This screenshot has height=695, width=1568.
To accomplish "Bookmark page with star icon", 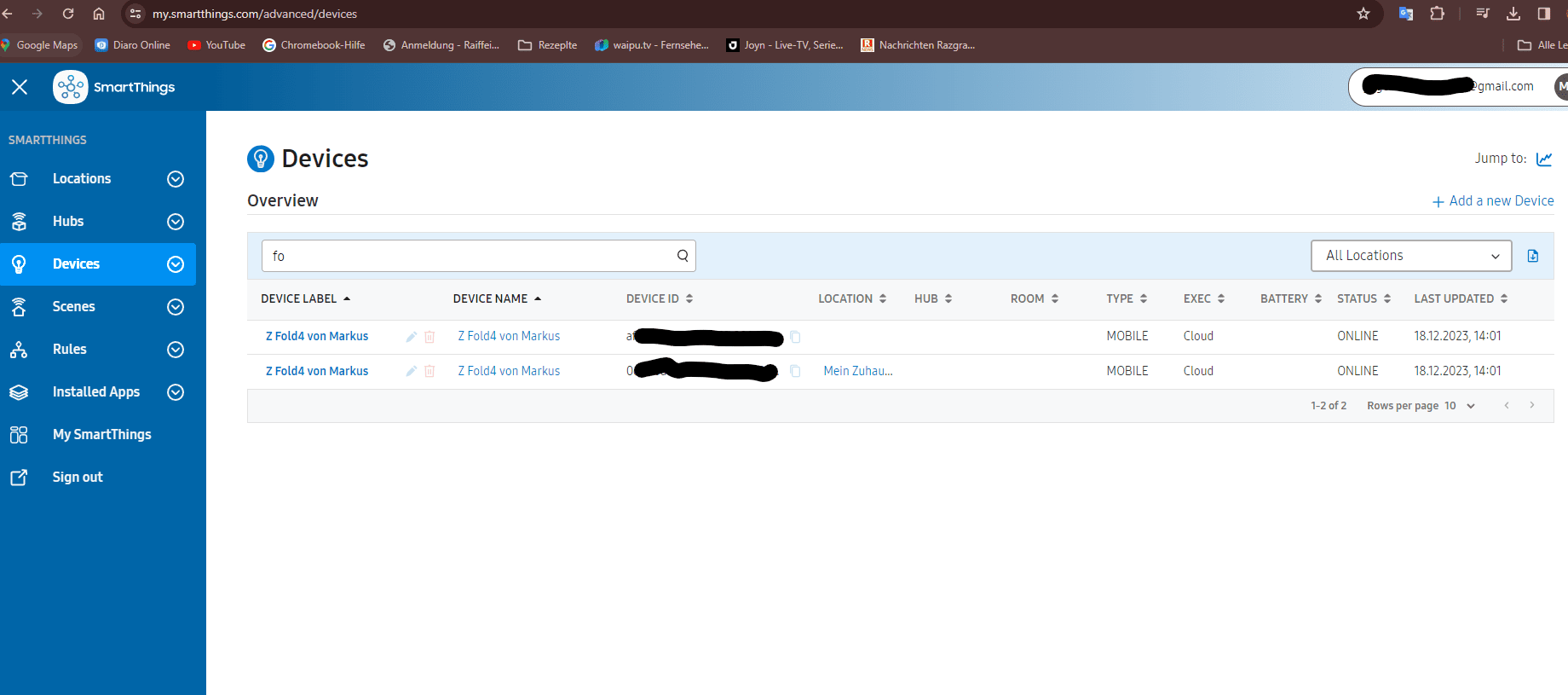I will click(1363, 14).
